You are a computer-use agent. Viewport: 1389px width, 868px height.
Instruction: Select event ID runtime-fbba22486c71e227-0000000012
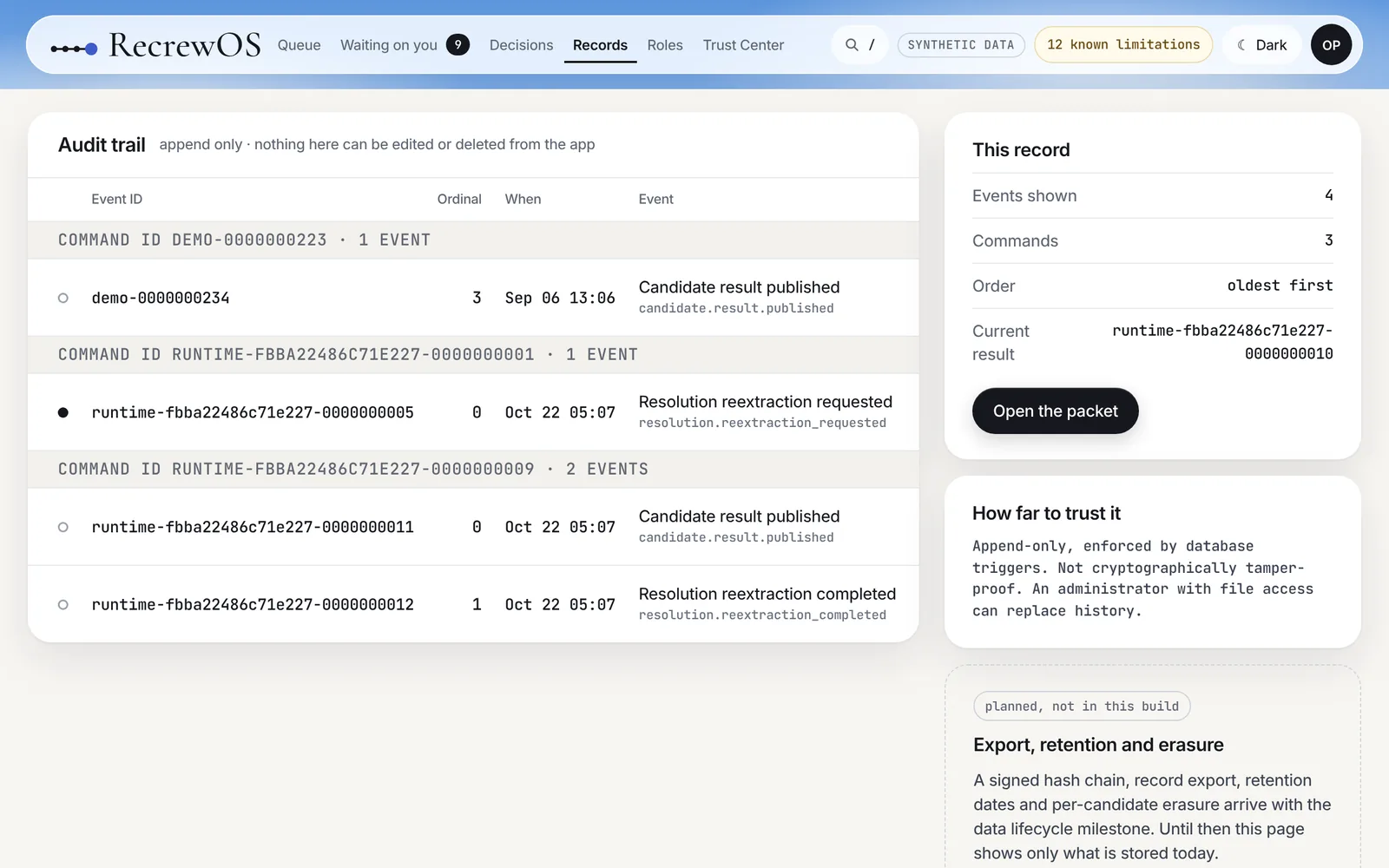253,604
